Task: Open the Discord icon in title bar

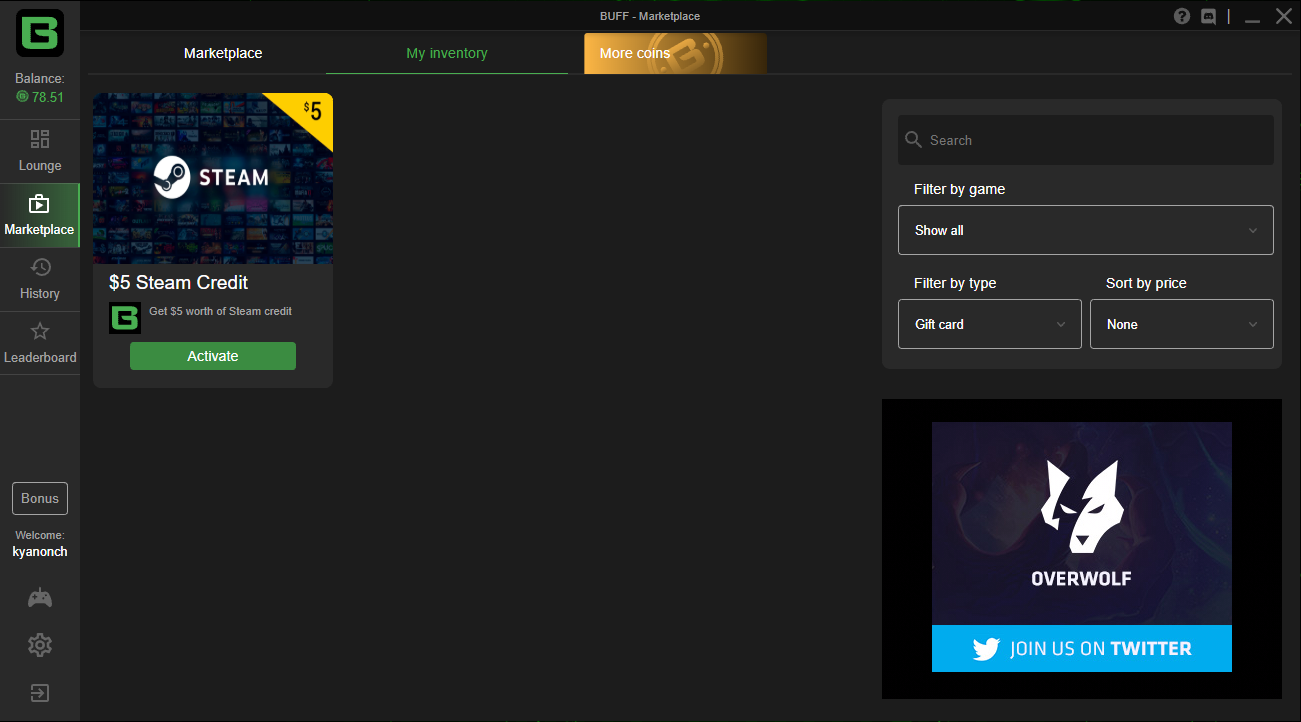Action: [x=1208, y=16]
